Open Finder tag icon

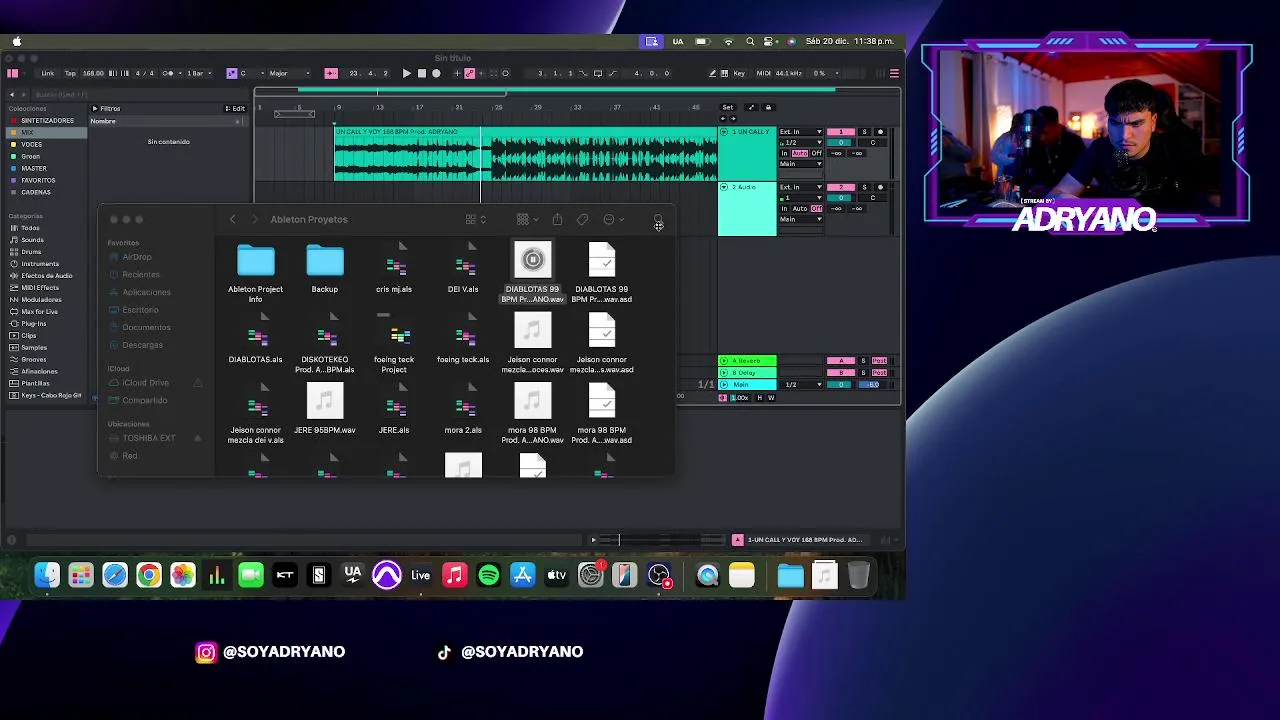(x=582, y=219)
